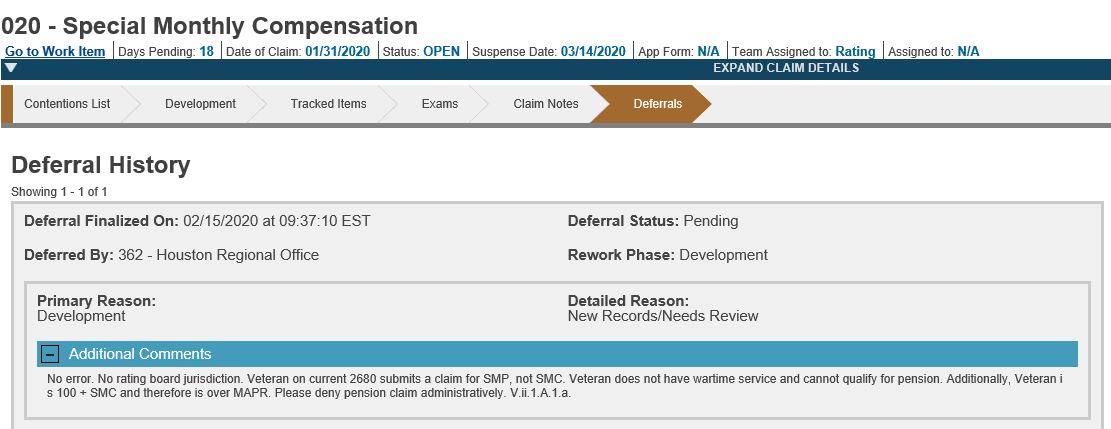
Task: Open the Development tab
Action: tap(200, 104)
